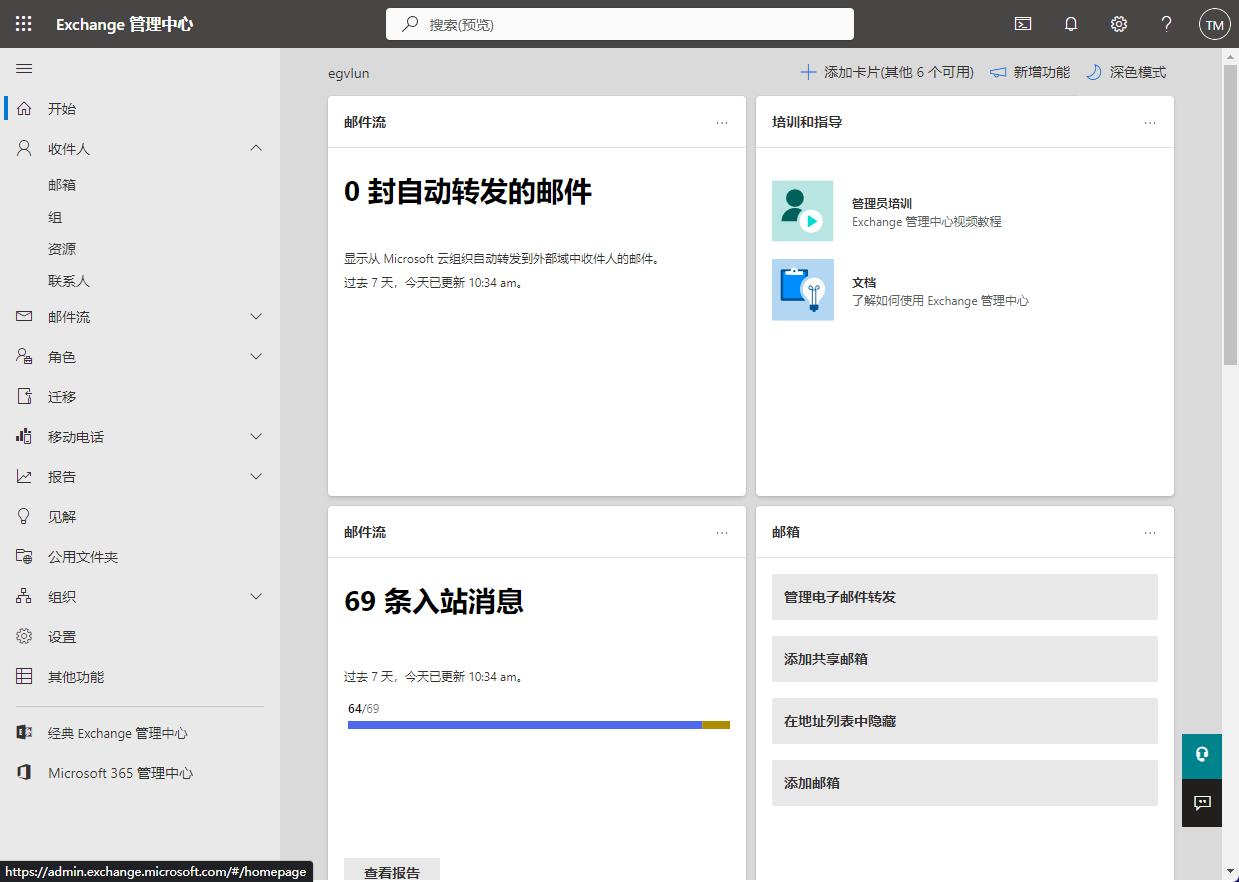Click the role icon beside 角色
Screen dimensions: 1239x882
pos(24,356)
